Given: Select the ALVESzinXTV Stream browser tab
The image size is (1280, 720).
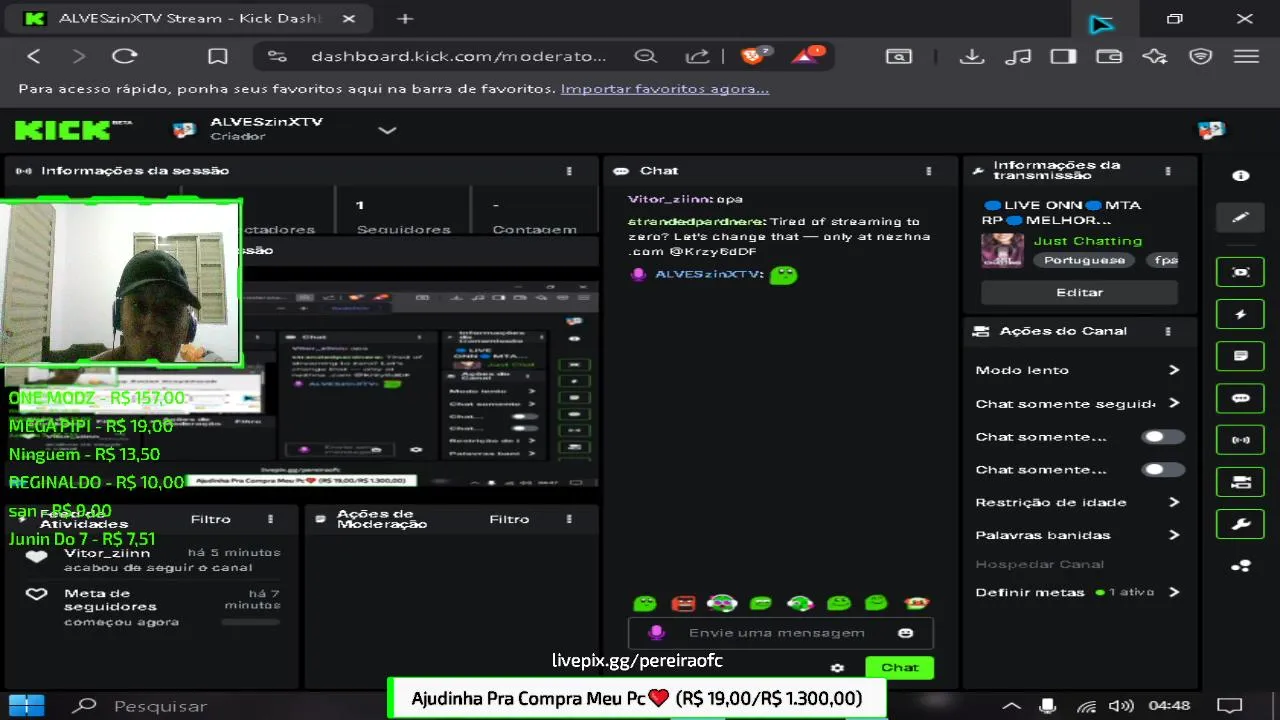Looking at the screenshot, I should 190,18.
